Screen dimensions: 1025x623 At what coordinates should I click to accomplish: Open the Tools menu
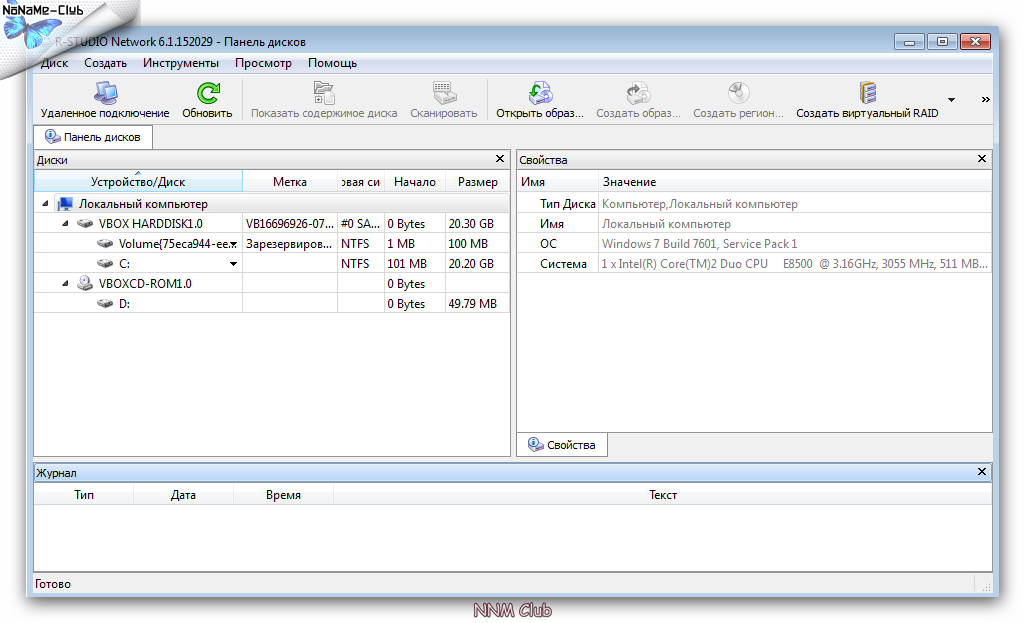point(180,63)
